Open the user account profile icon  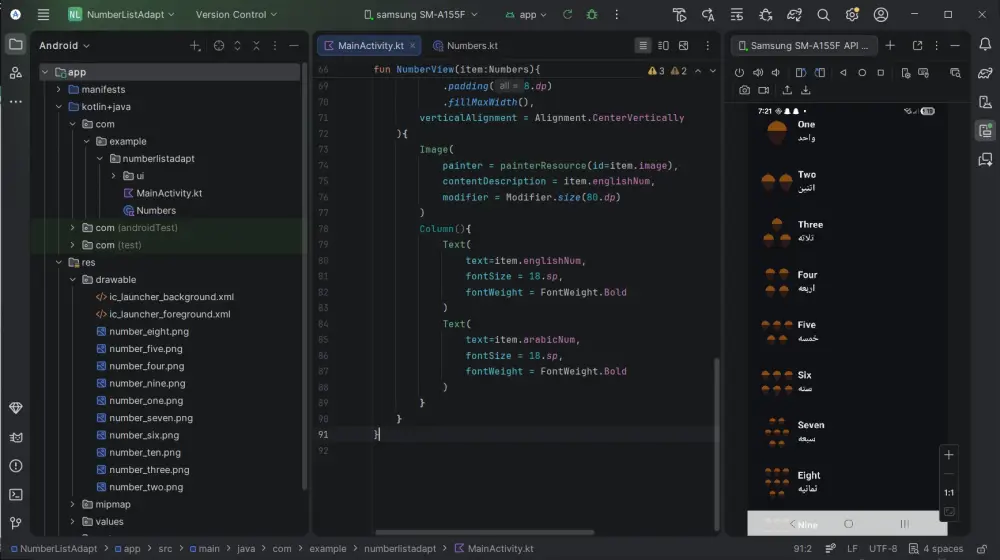click(881, 14)
